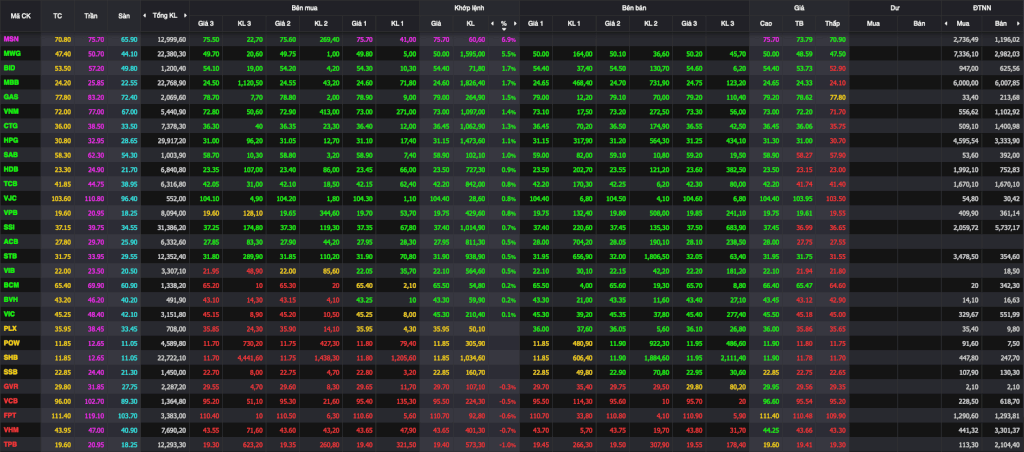This screenshot has width=1024, height=452.
Task: Click the Sàn column header
Action: pyautogui.click(x=123, y=16)
